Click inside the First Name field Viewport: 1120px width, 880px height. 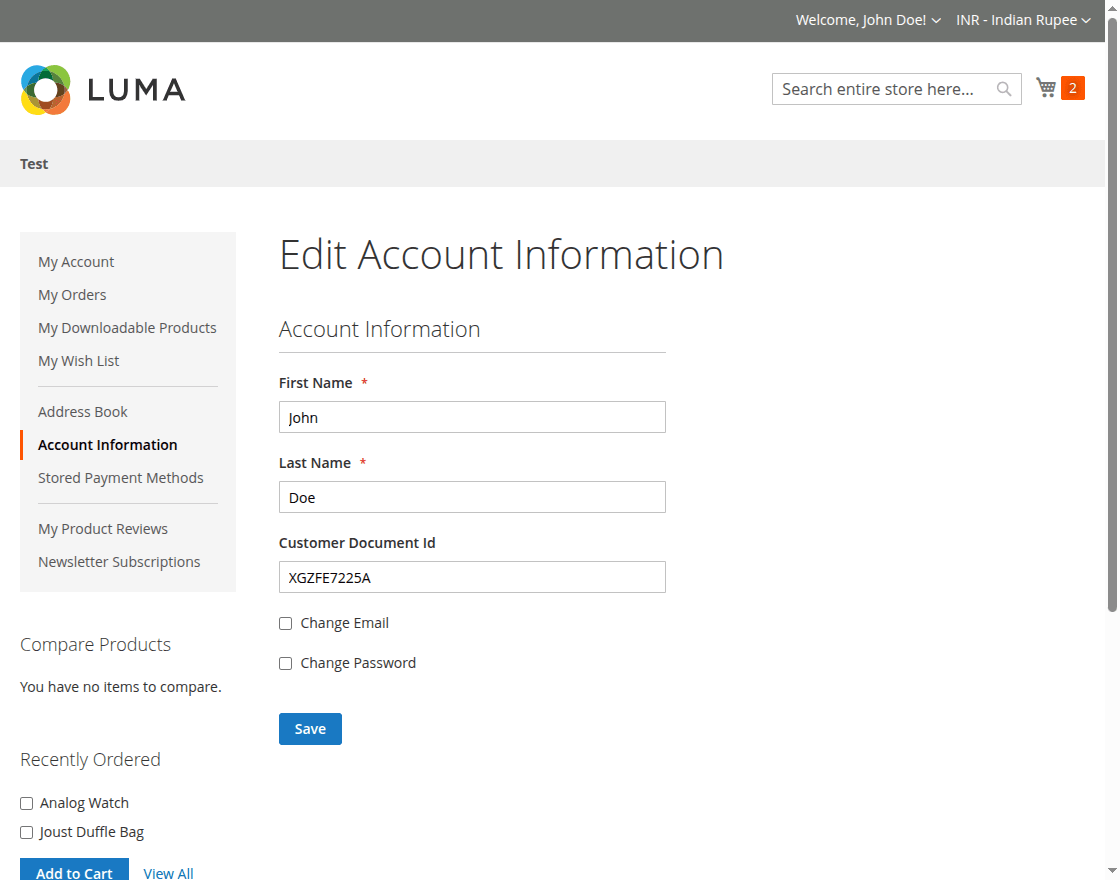pos(472,417)
